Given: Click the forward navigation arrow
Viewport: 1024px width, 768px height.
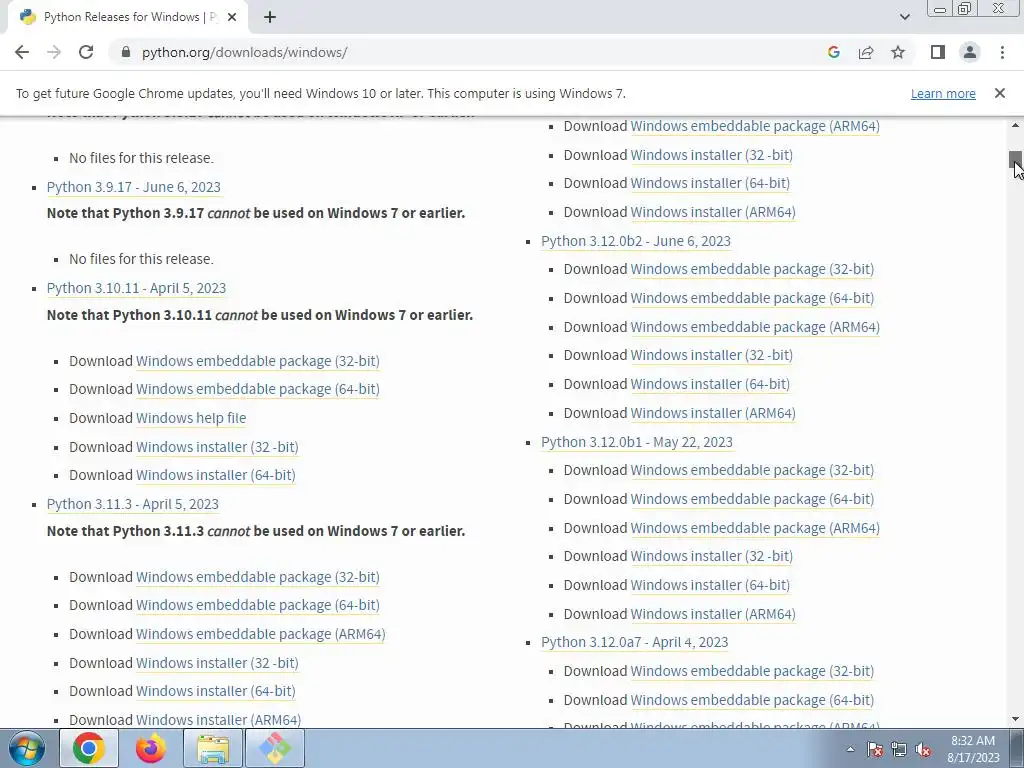Looking at the screenshot, I should 54,52.
